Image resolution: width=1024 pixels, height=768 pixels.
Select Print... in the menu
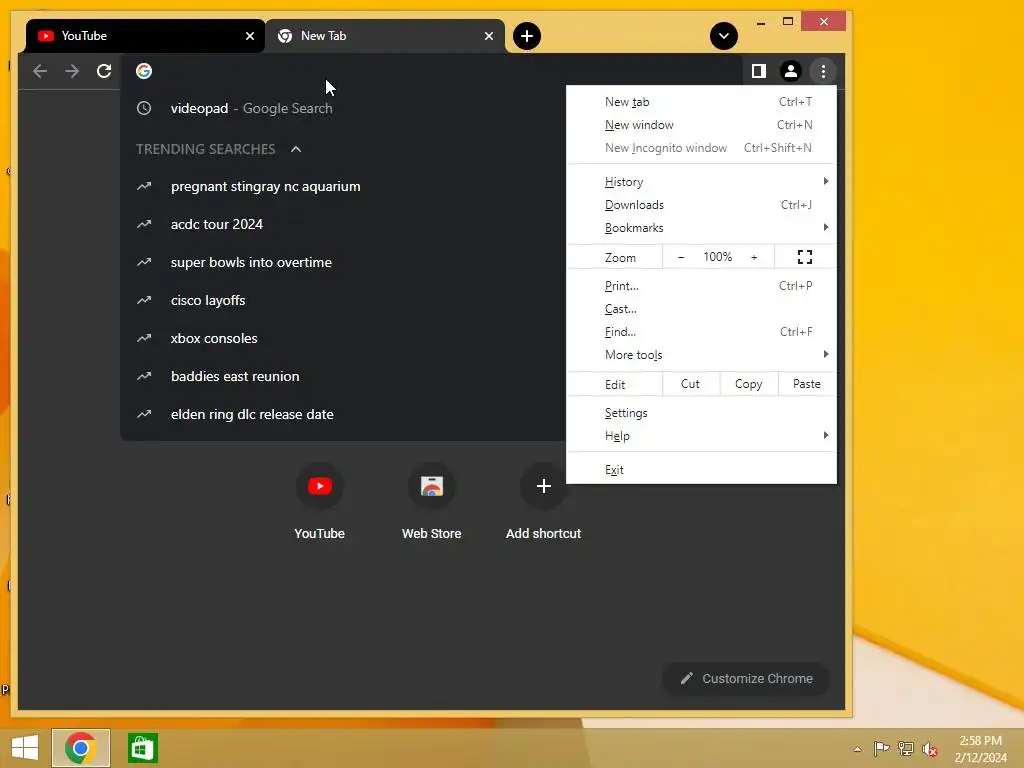[701, 286]
